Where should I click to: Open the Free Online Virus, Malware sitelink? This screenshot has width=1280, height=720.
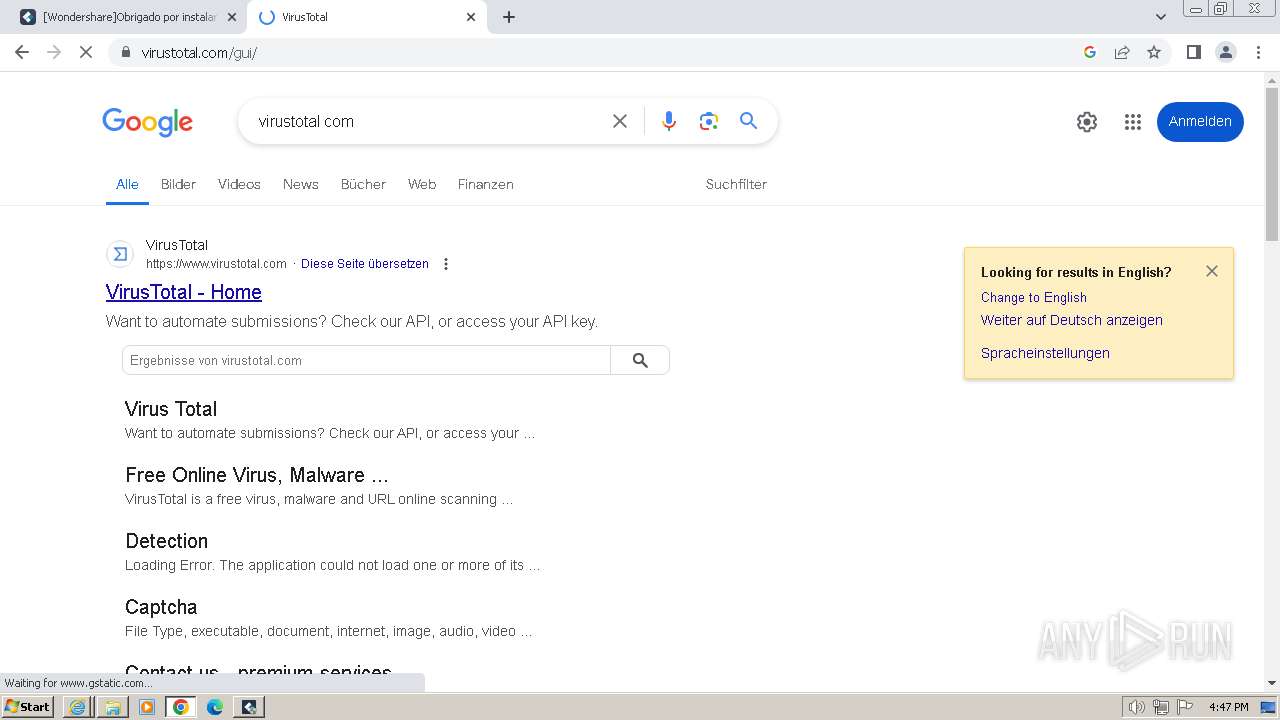coord(257,475)
